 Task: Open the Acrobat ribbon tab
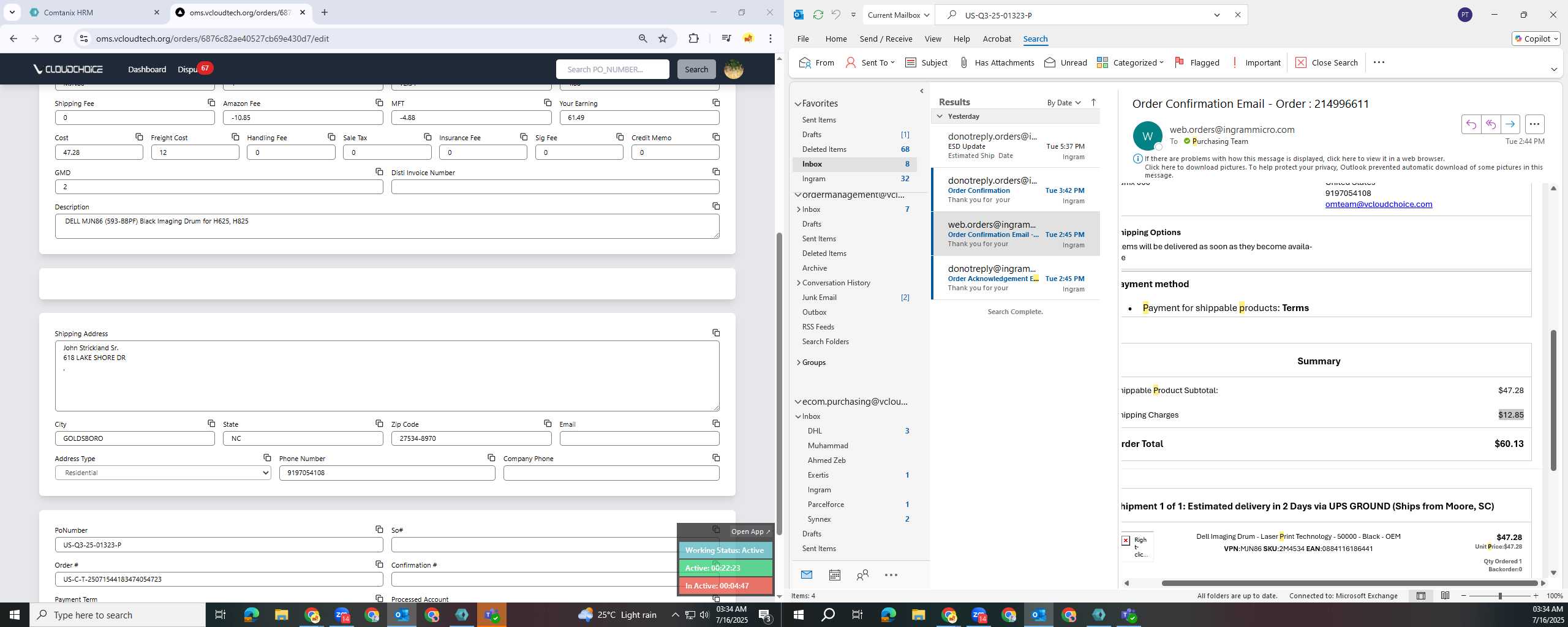(x=997, y=39)
